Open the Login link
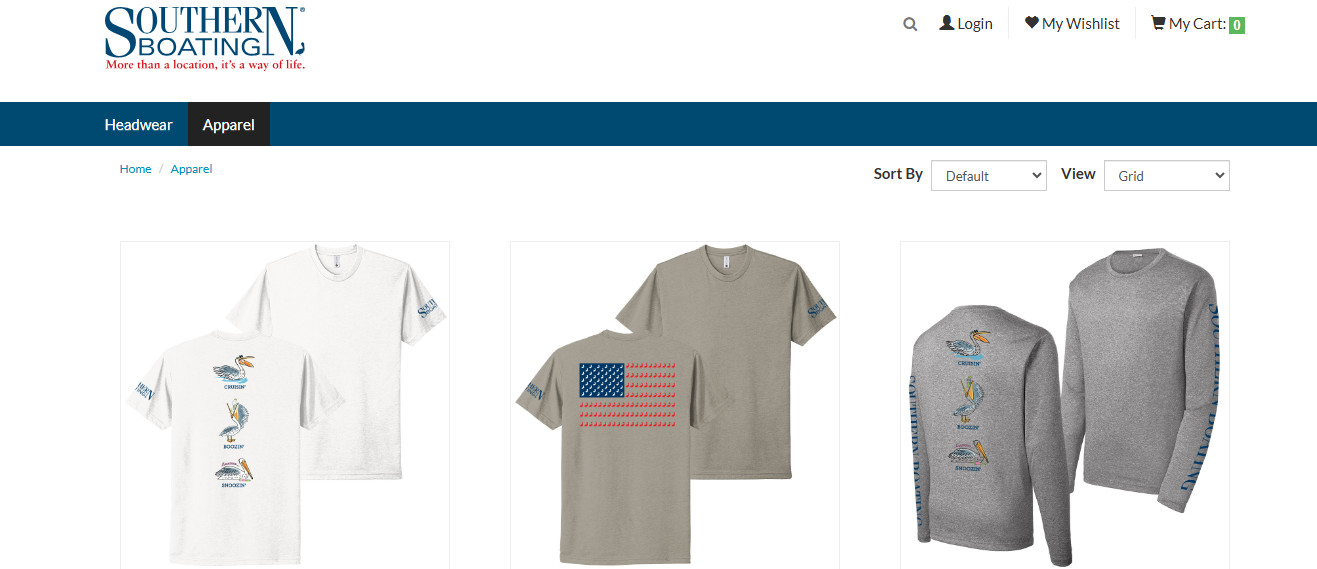Viewport: 1317px width, 569px height. [x=975, y=23]
